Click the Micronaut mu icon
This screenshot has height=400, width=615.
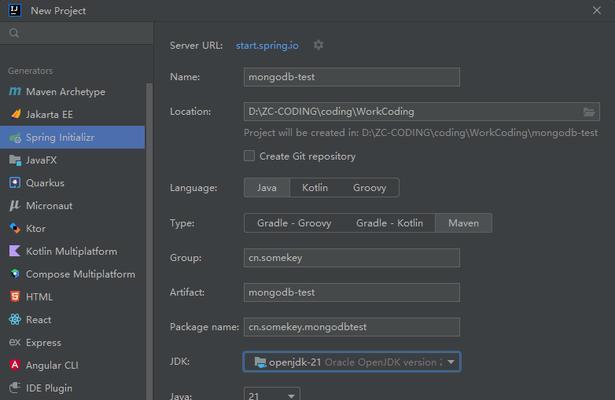click(15, 205)
